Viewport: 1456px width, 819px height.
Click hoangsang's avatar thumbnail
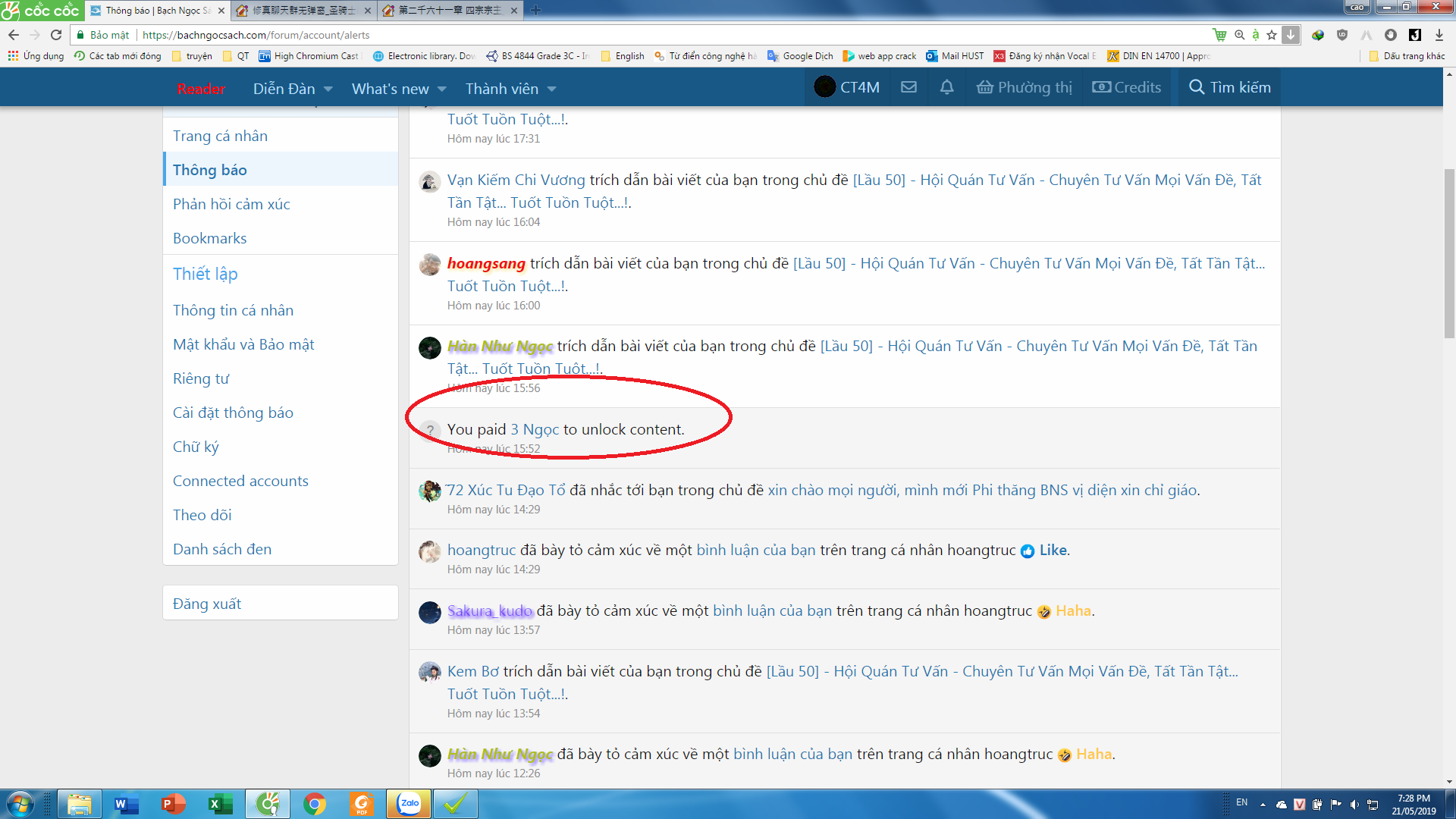430,265
